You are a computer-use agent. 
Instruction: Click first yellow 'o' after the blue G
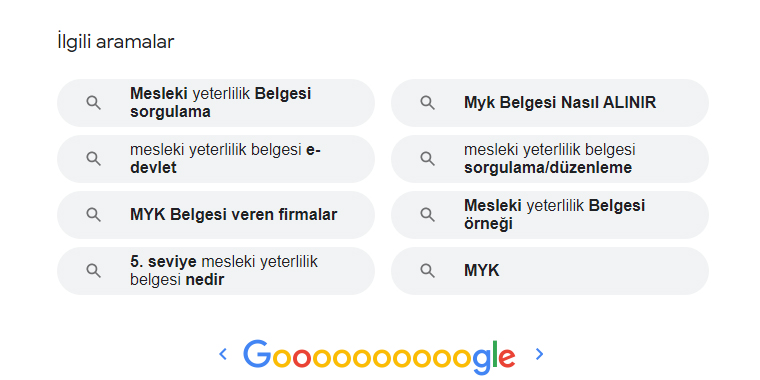coord(282,358)
